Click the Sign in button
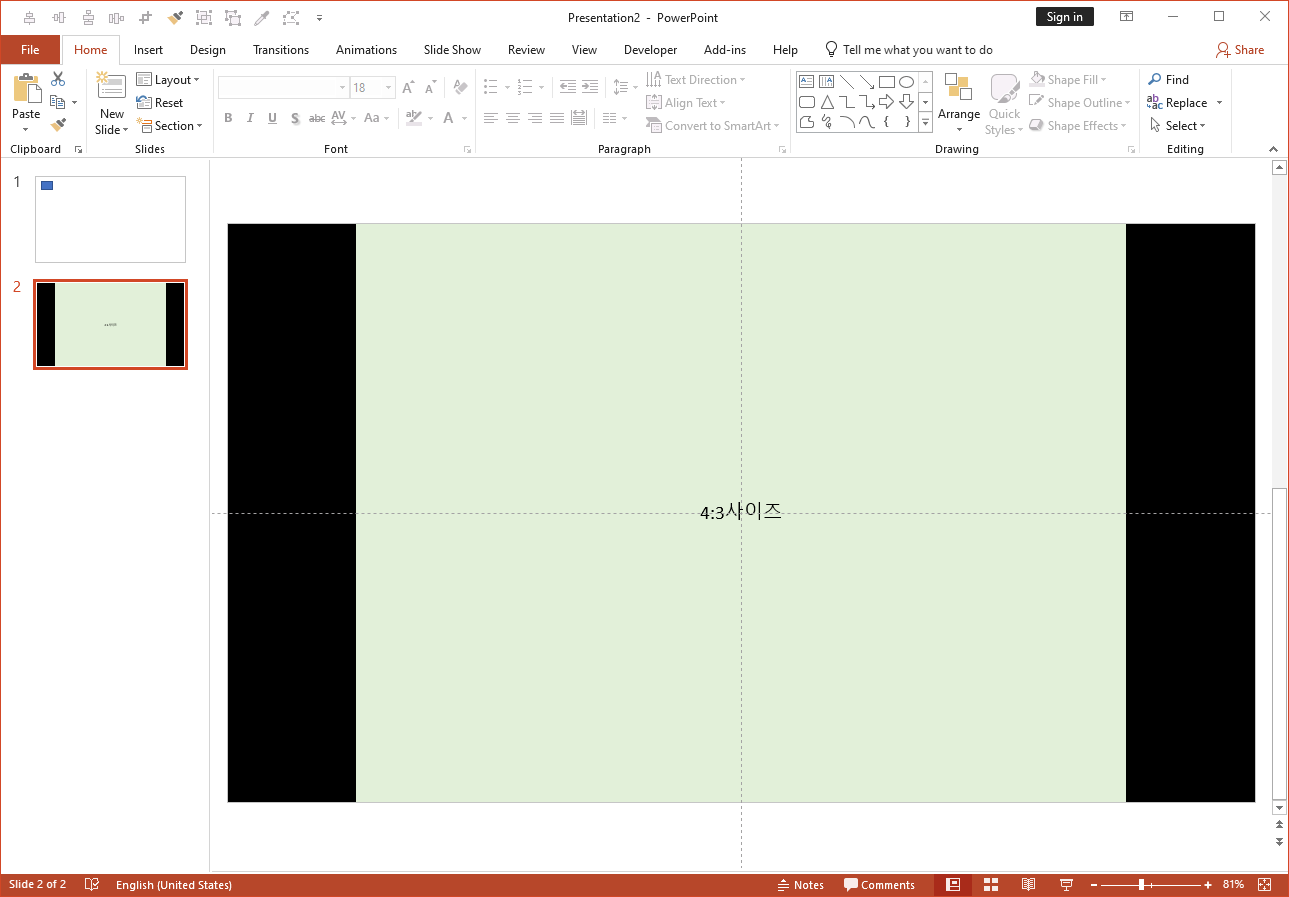1289x897 pixels. tap(1065, 17)
